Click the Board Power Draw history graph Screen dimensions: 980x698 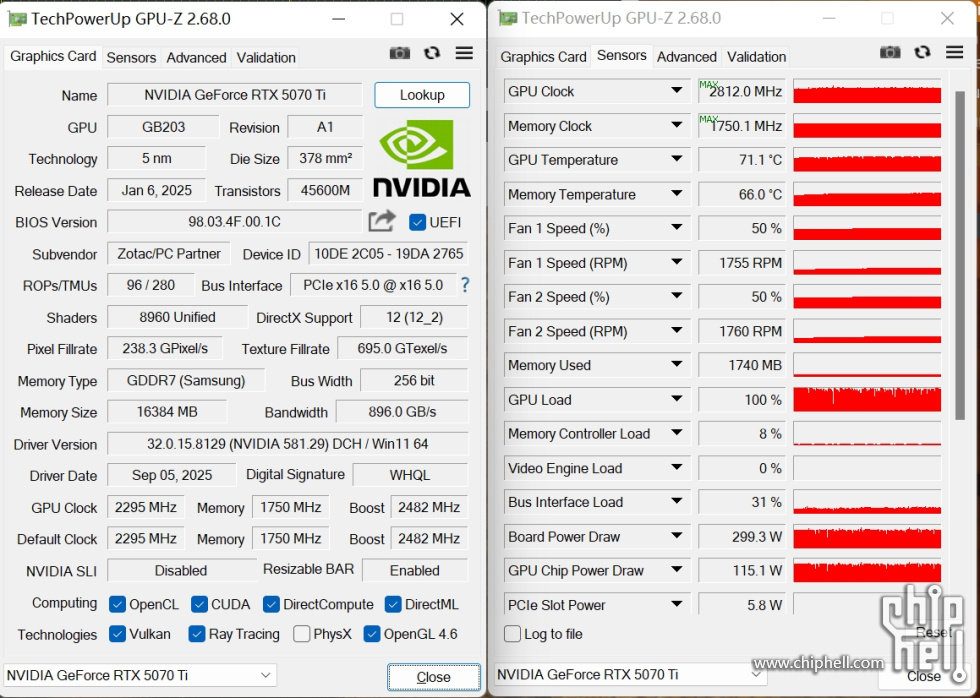click(x=867, y=536)
